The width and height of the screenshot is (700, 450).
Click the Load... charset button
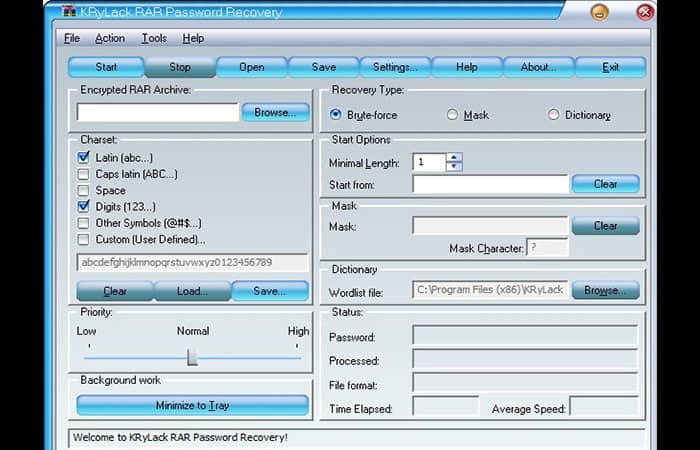click(192, 291)
